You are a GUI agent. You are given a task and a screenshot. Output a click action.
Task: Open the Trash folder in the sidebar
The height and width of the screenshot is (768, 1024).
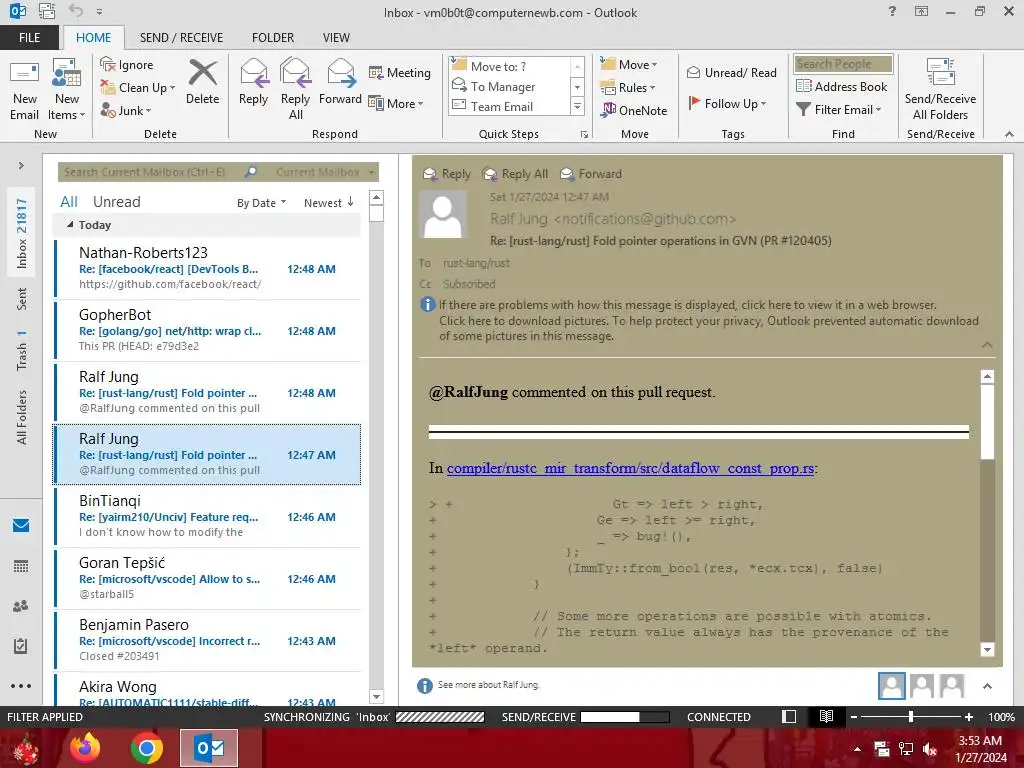point(22,349)
